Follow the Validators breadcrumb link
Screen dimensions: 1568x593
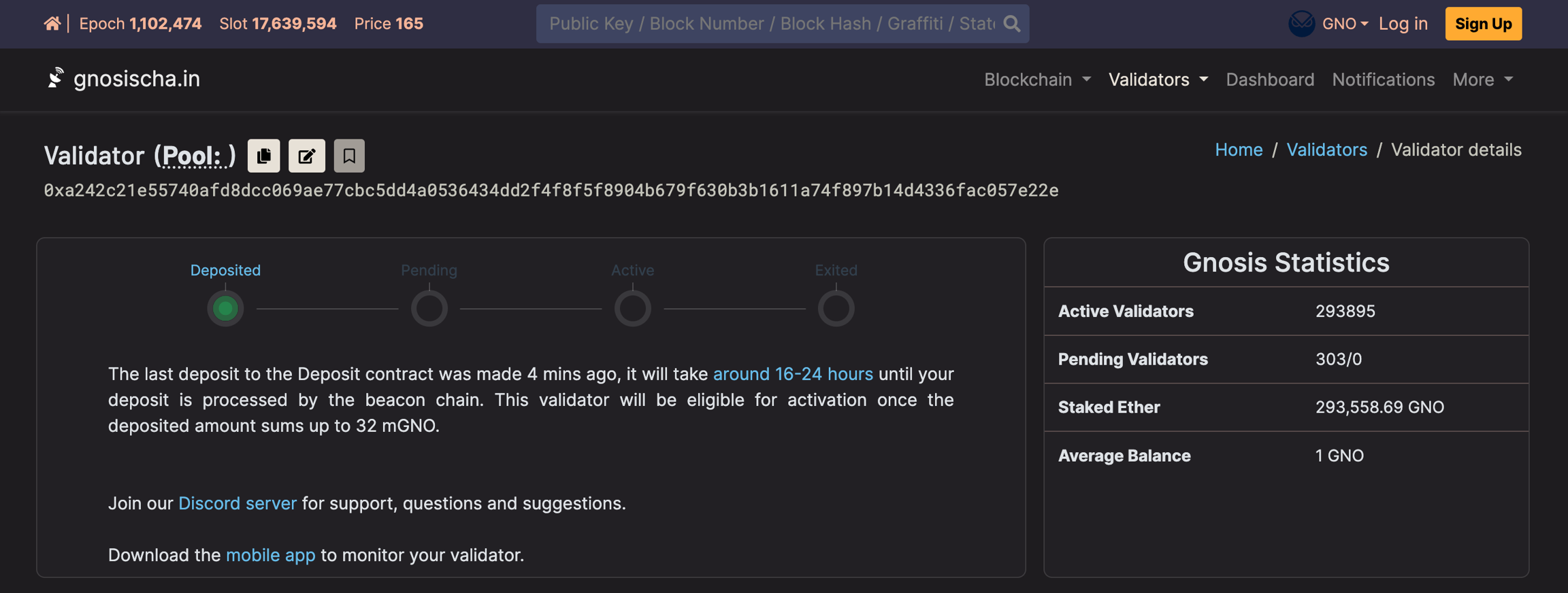(x=1326, y=150)
